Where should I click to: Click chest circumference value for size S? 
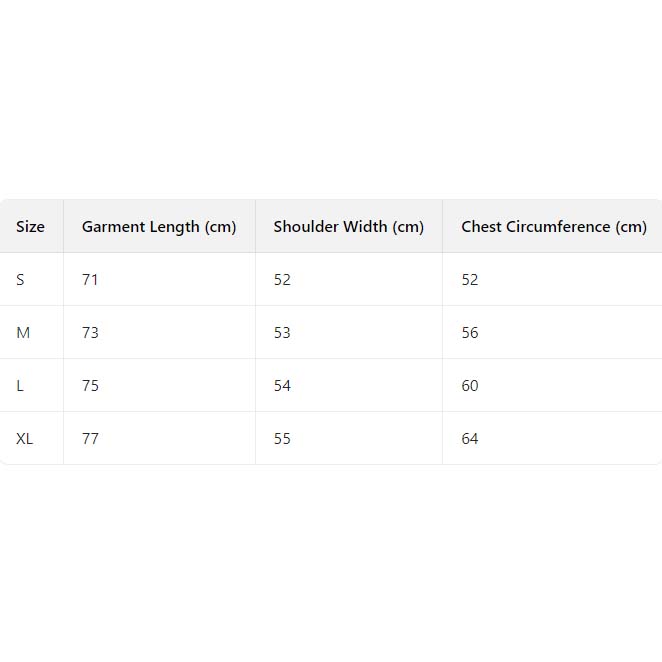(x=470, y=280)
